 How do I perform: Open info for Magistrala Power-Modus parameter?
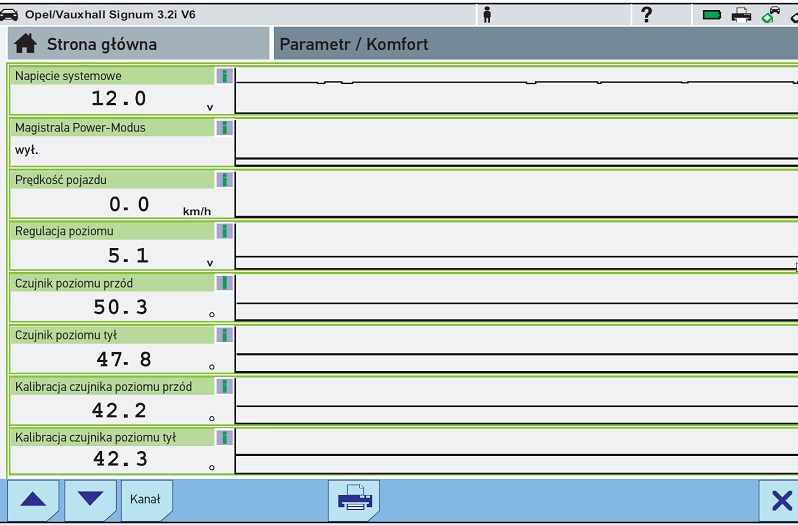[225, 128]
